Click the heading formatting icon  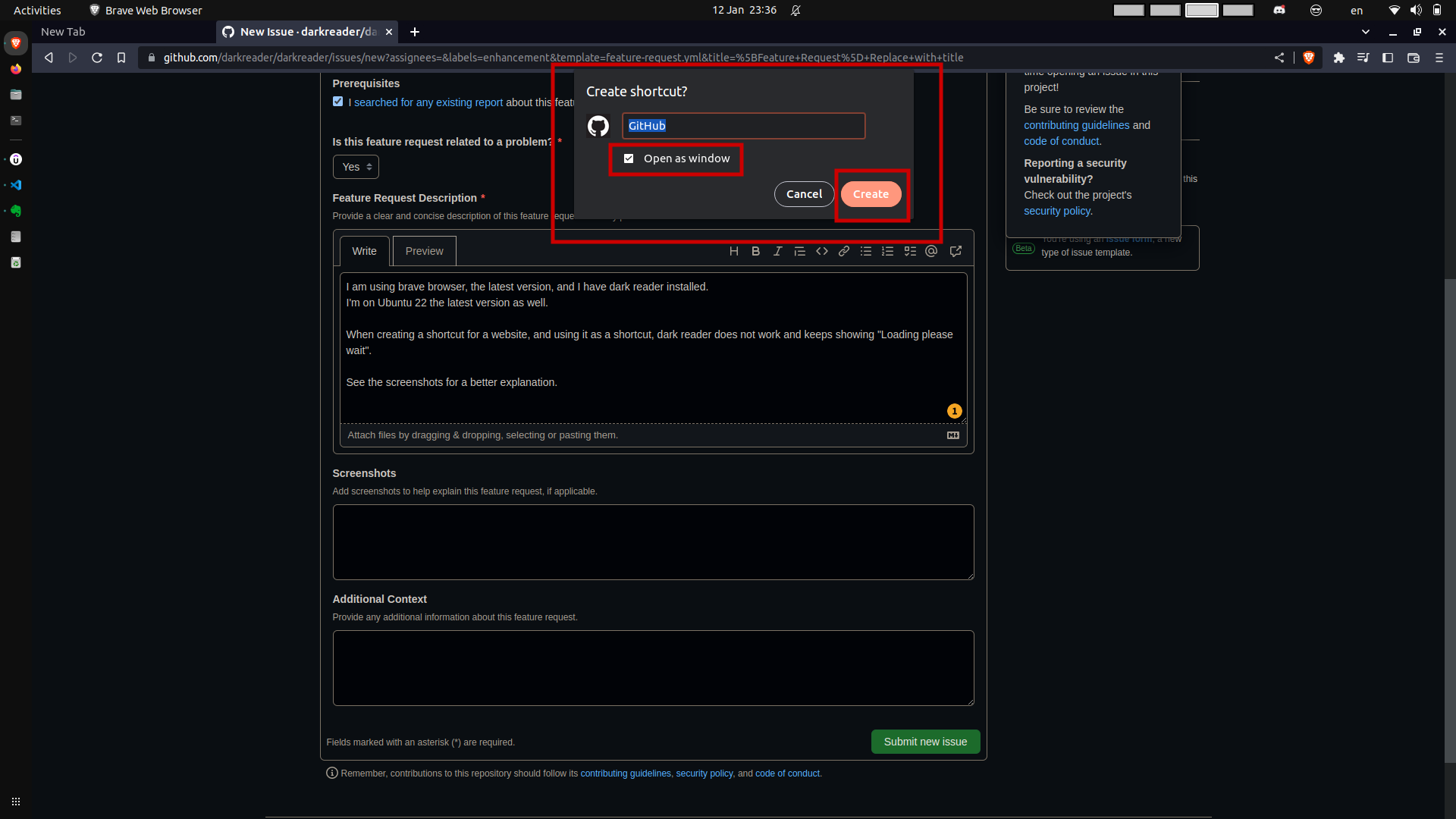tap(733, 251)
